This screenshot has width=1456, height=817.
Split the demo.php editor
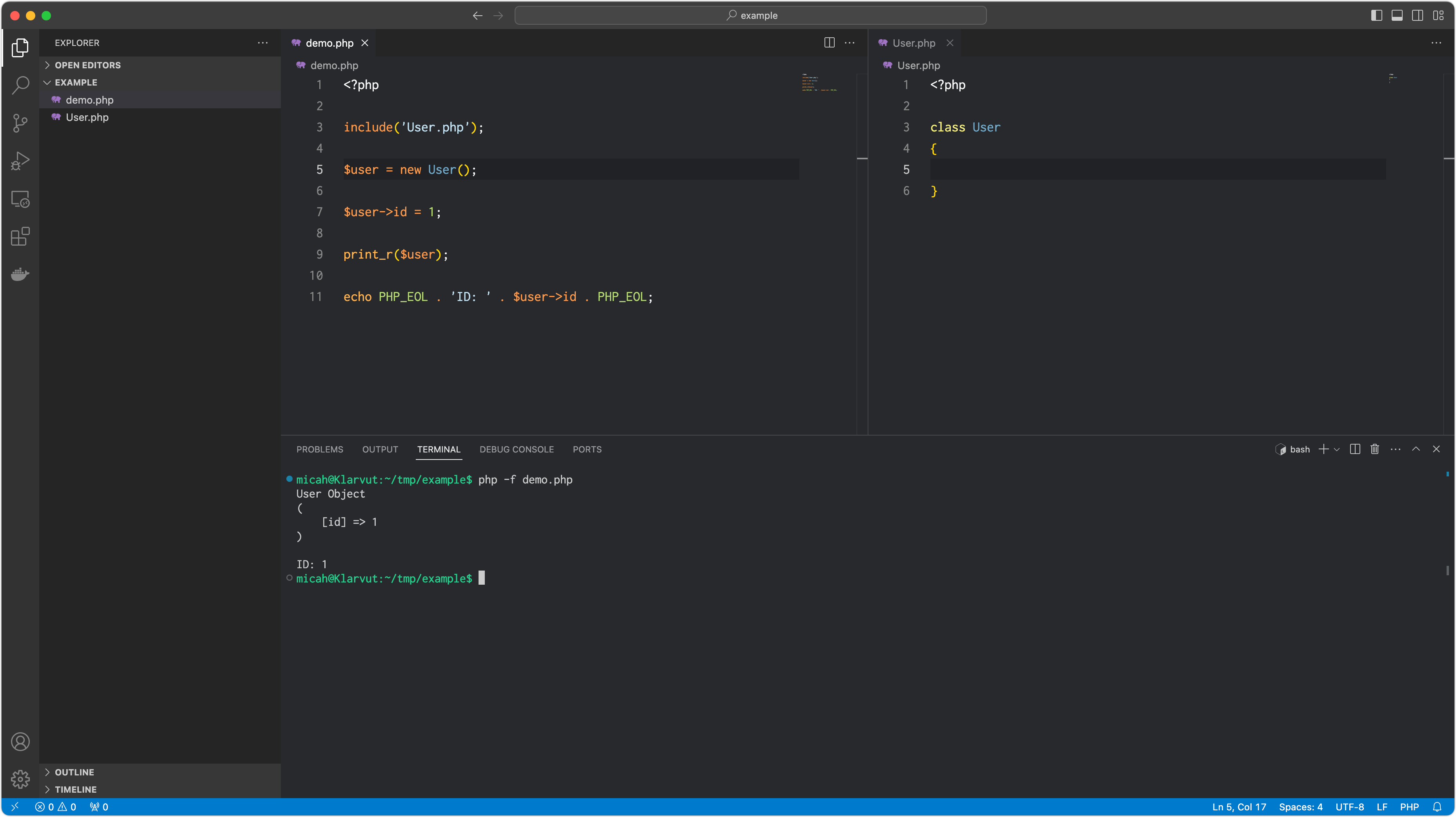(829, 42)
